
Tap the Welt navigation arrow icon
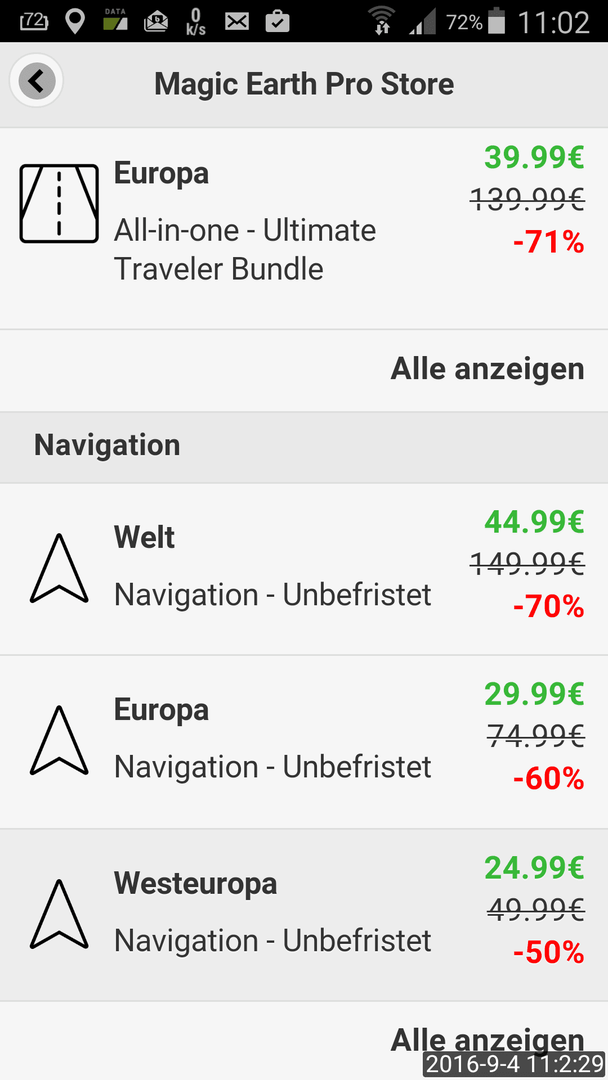point(59,568)
